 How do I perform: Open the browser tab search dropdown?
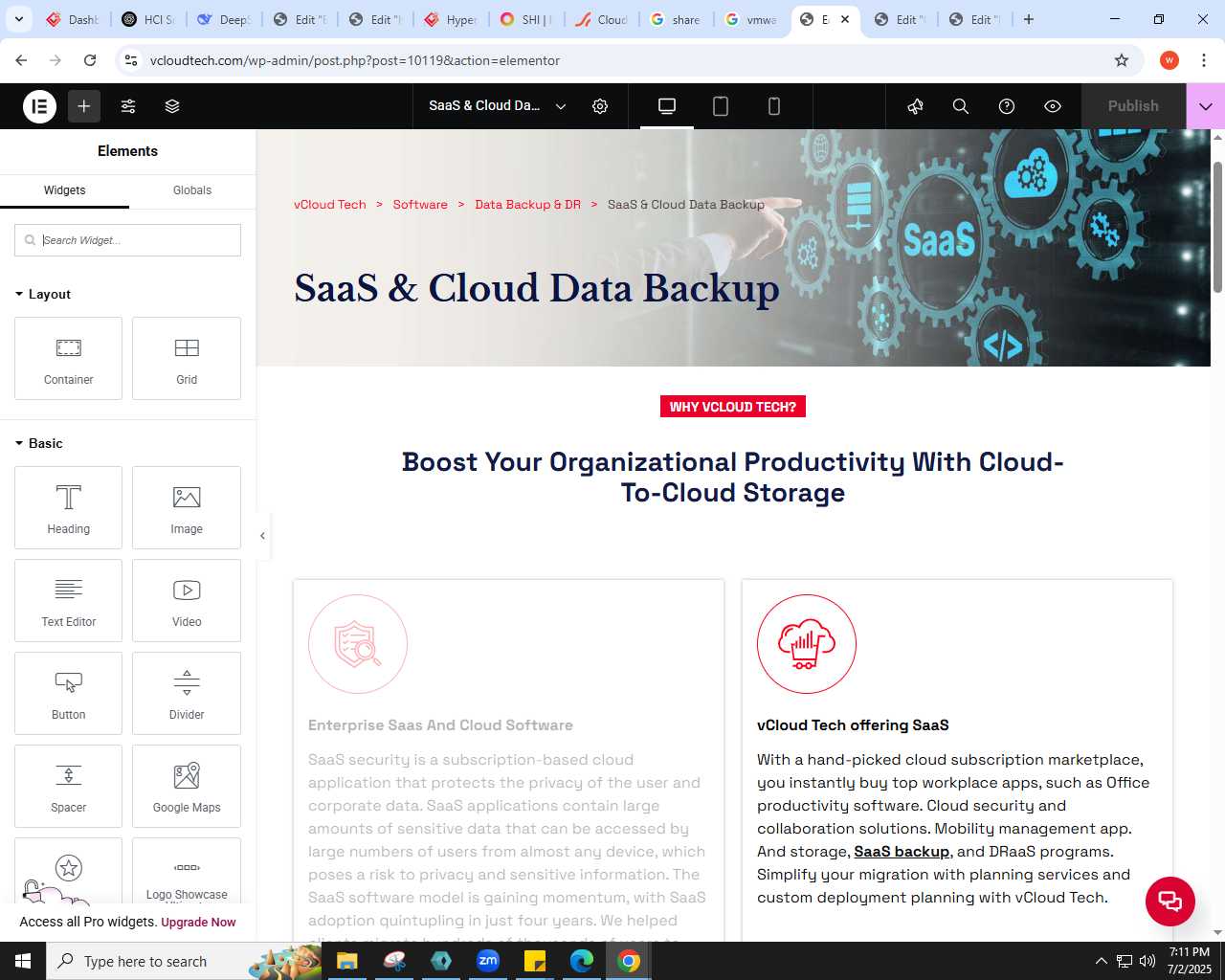pyautogui.click(x=18, y=19)
